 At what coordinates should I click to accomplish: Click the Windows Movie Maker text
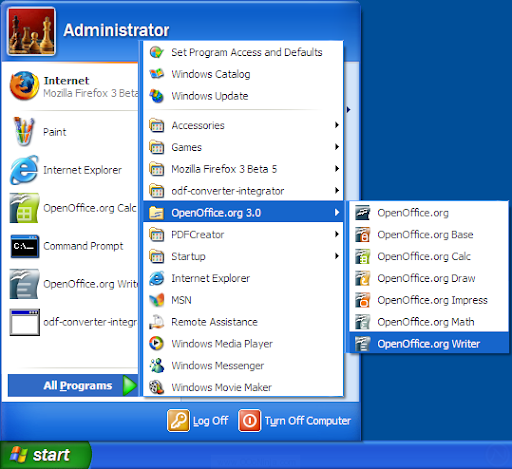coord(221,387)
